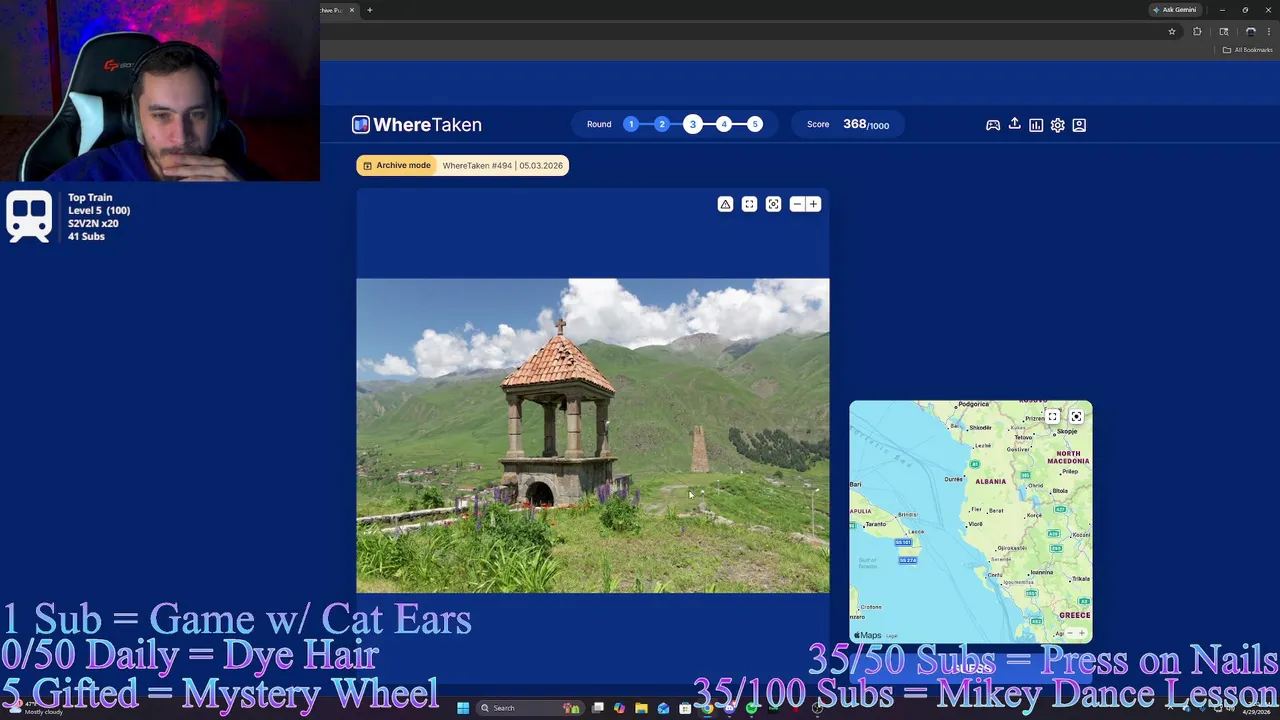This screenshot has width=1280, height=720.
Task: Open the browser extensions puzzle icon
Action: pyautogui.click(x=1197, y=31)
